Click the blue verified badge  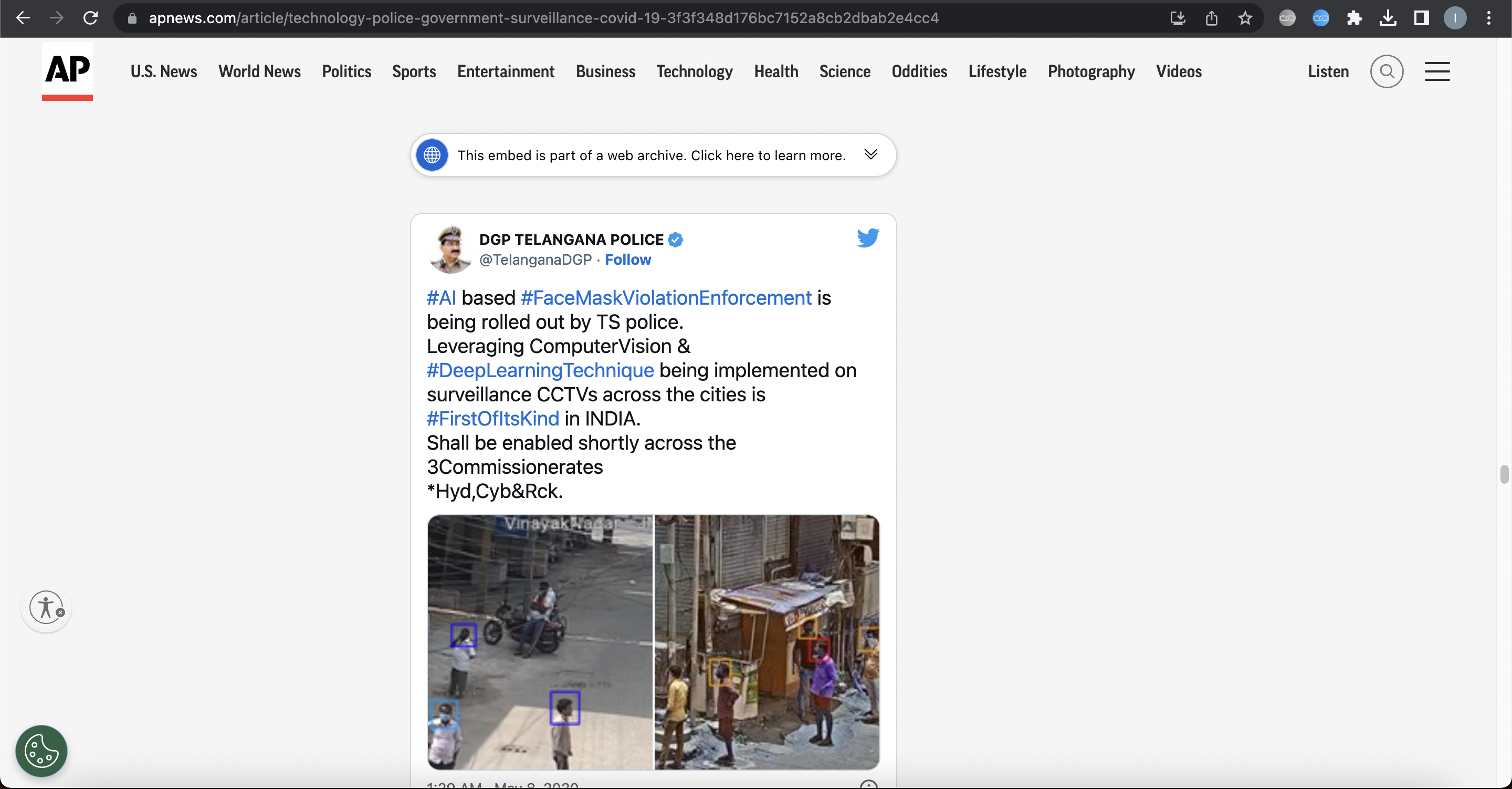pos(675,240)
